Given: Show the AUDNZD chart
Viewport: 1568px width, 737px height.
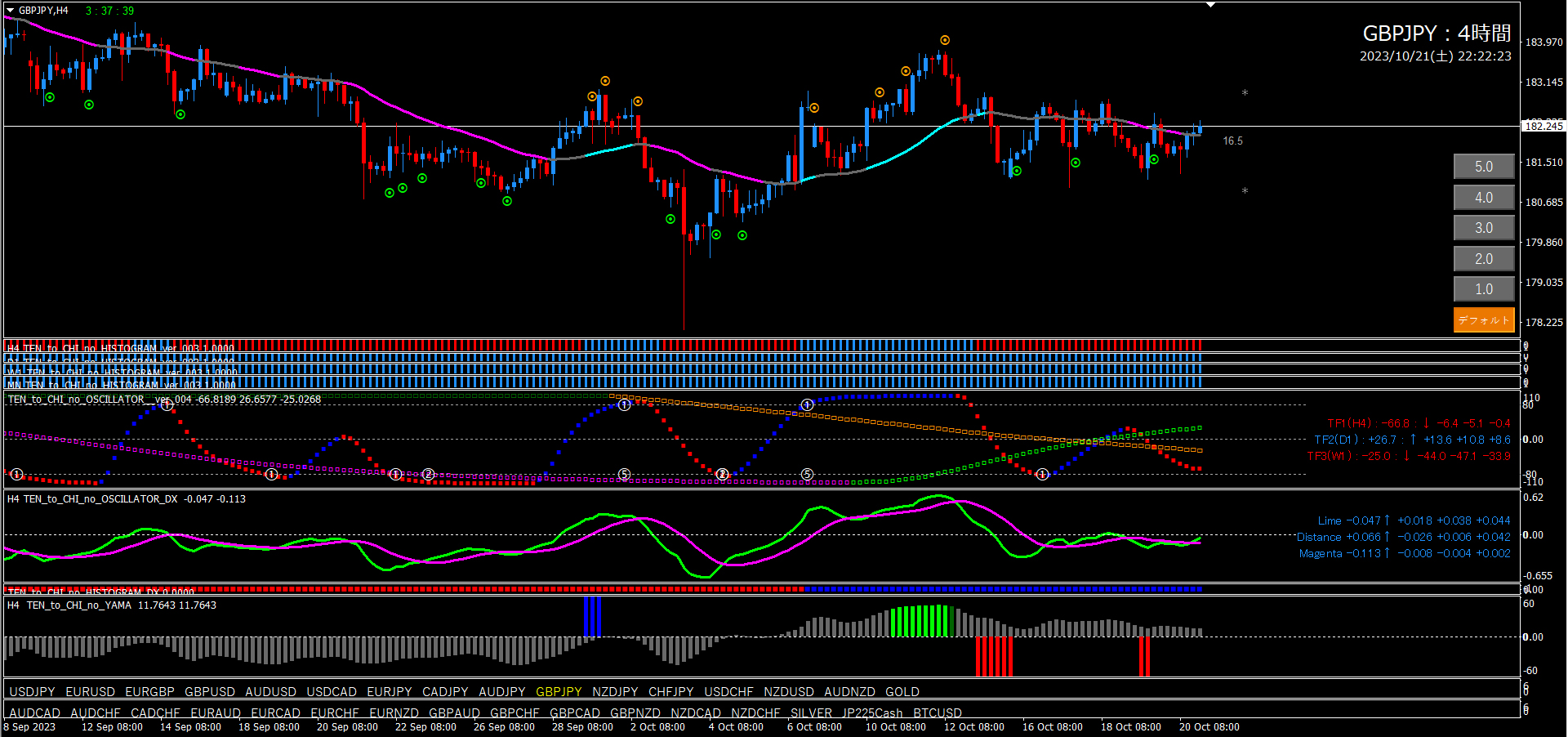Looking at the screenshot, I should [x=850, y=692].
